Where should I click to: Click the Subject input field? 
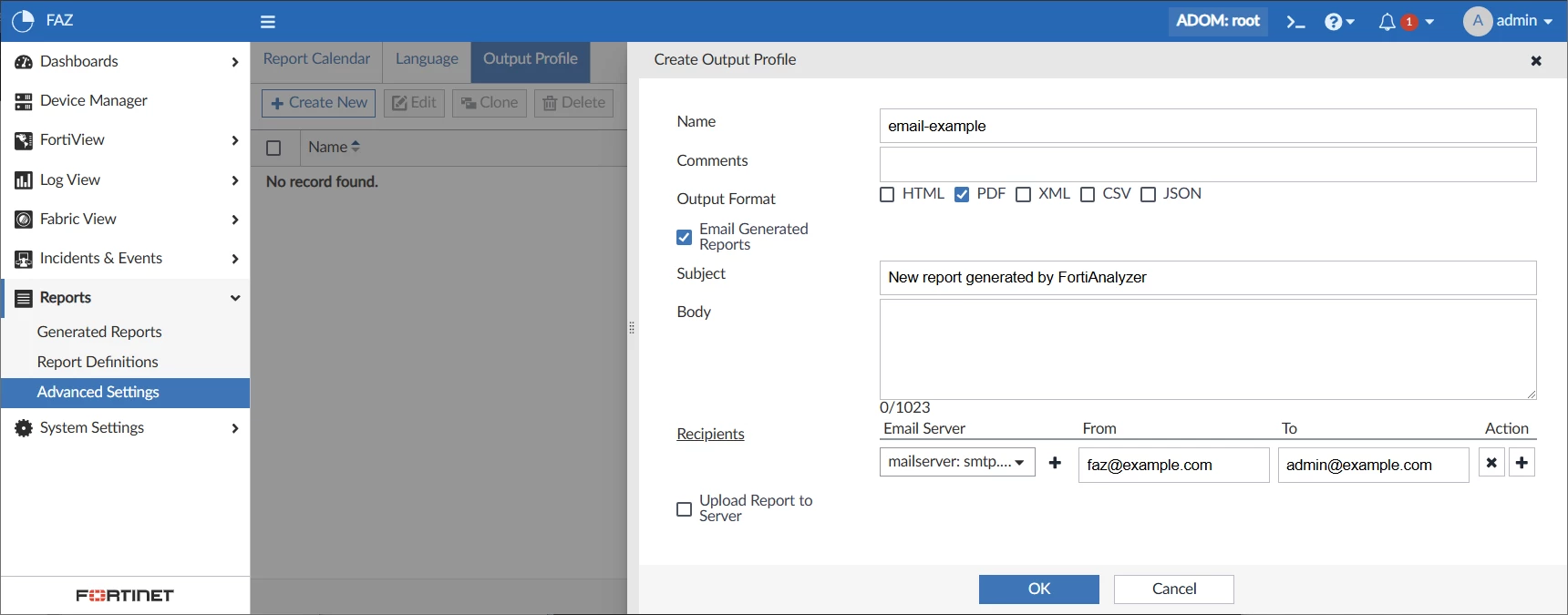click(x=1208, y=278)
